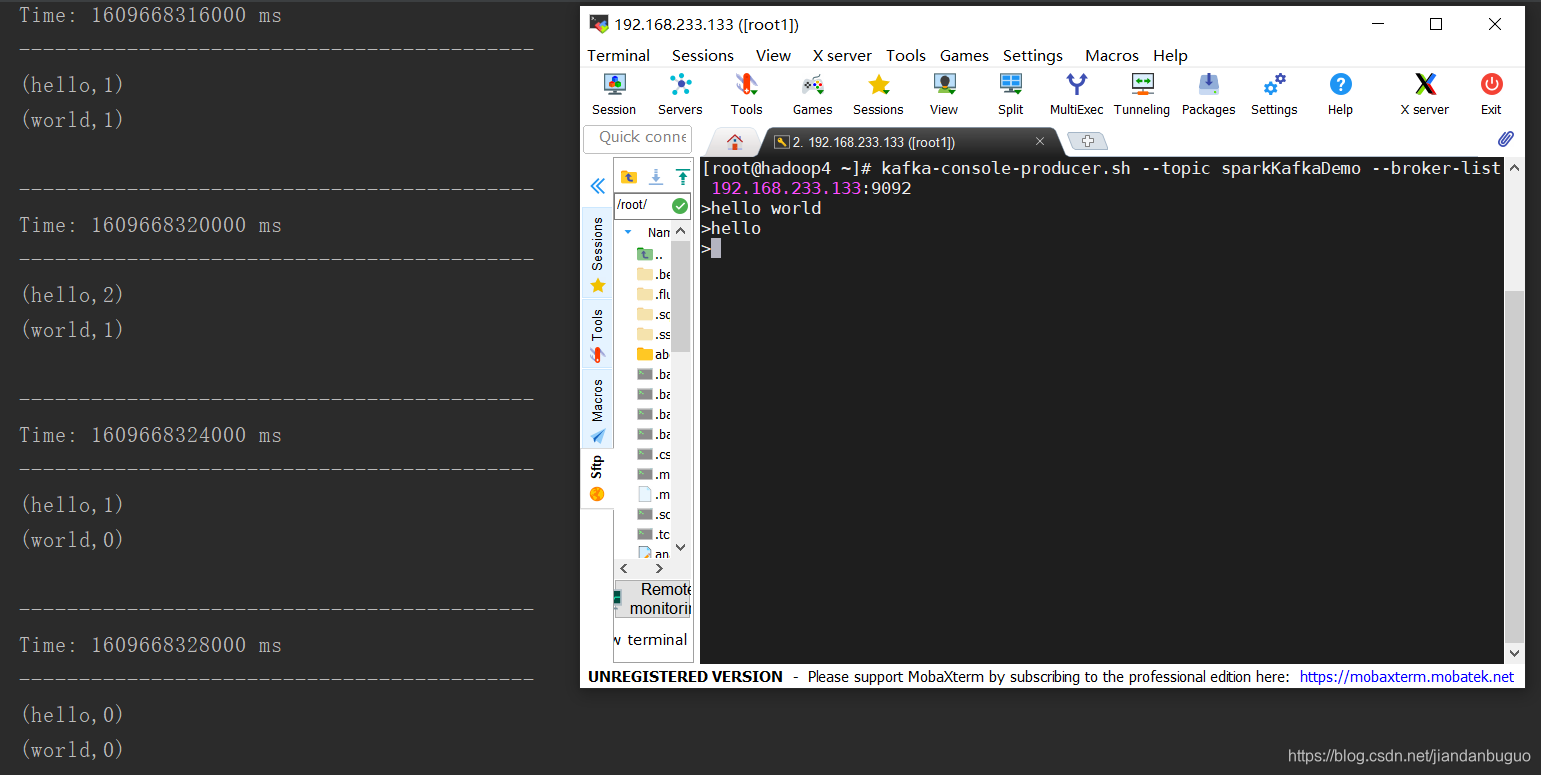The width and height of the screenshot is (1541, 775).
Task: Select the '.ss' folder row
Action: pos(653,334)
